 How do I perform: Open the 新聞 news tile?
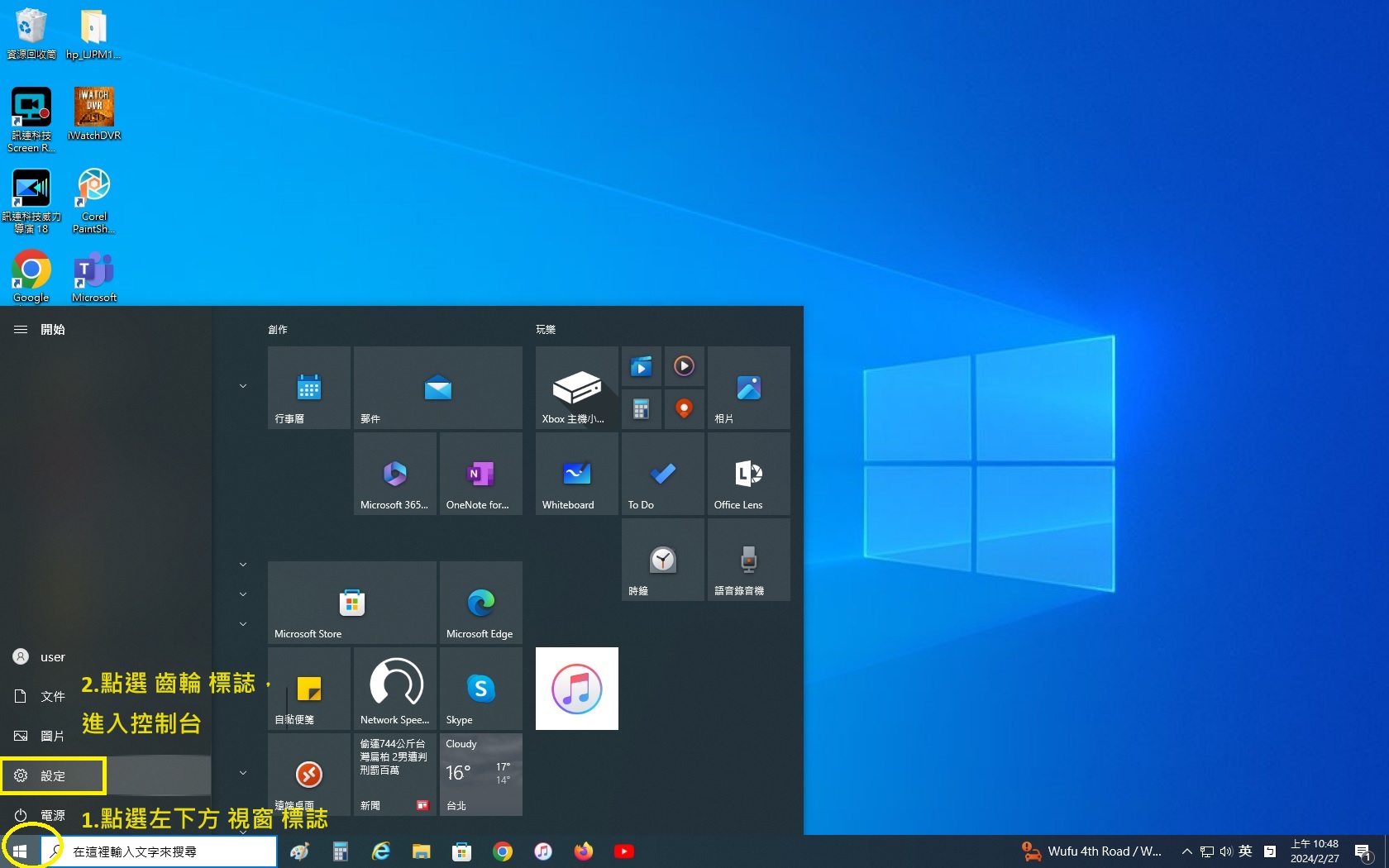coord(395,775)
